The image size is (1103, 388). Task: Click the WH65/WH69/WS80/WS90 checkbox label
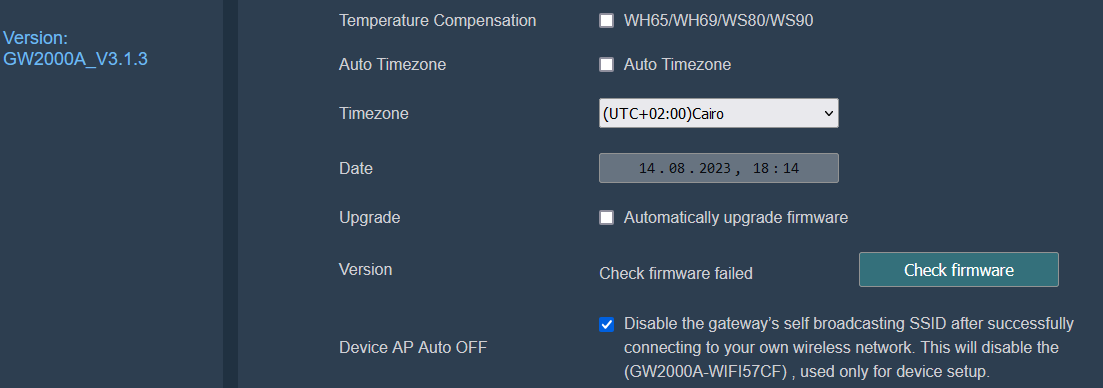(718, 20)
